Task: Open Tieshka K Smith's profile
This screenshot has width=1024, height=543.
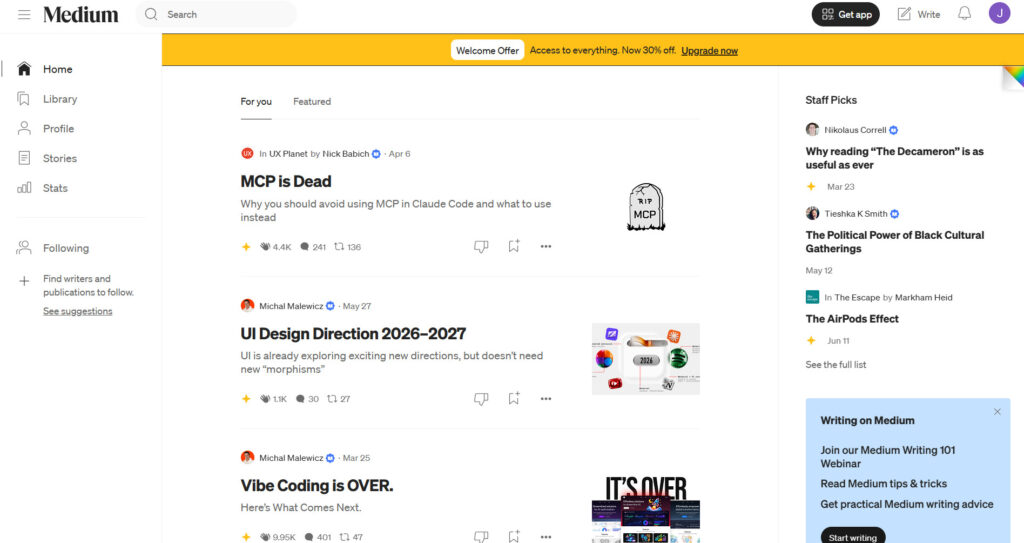Action: pos(856,214)
